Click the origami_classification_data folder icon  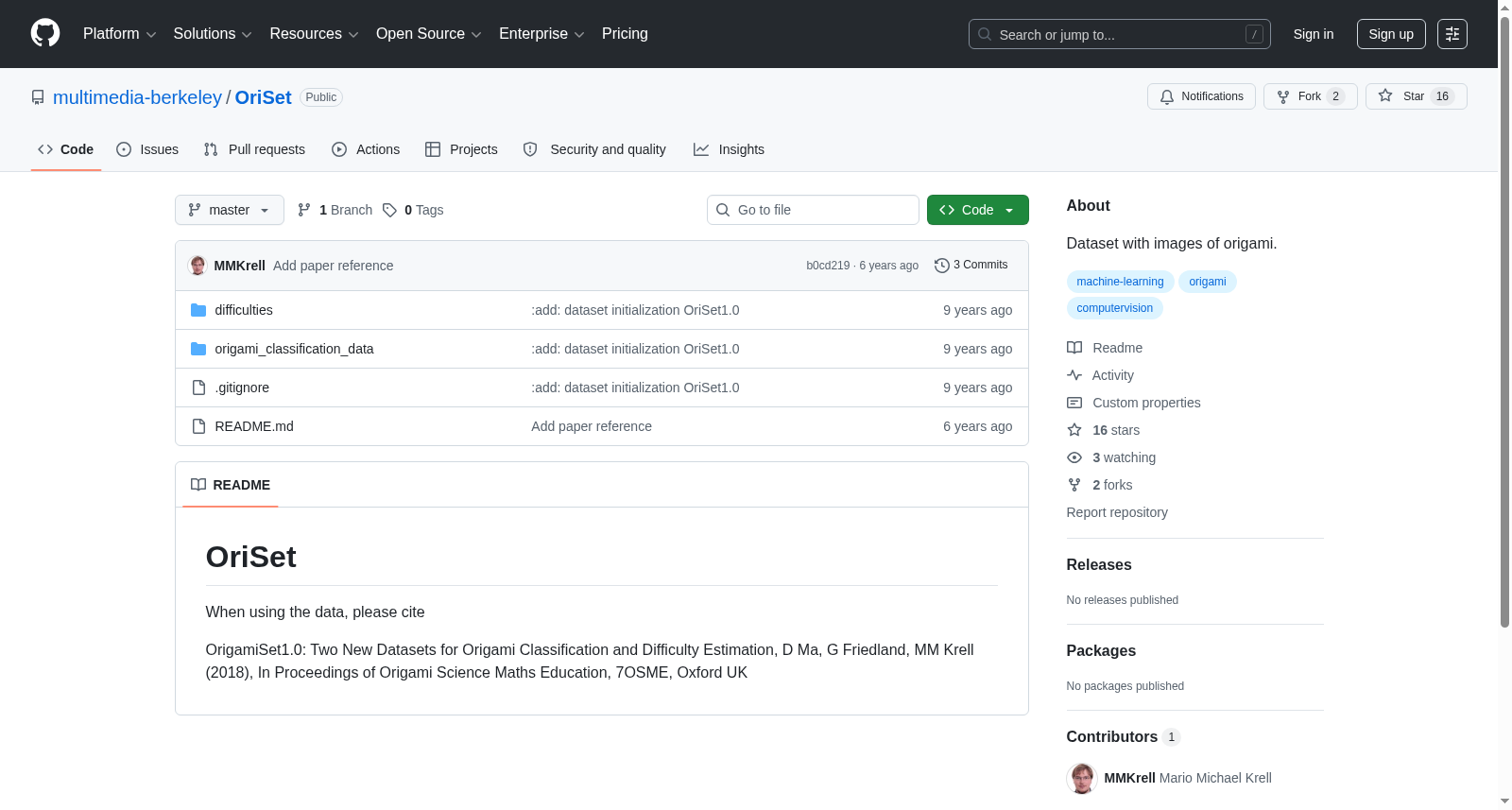pyautogui.click(x=198, y=349)
